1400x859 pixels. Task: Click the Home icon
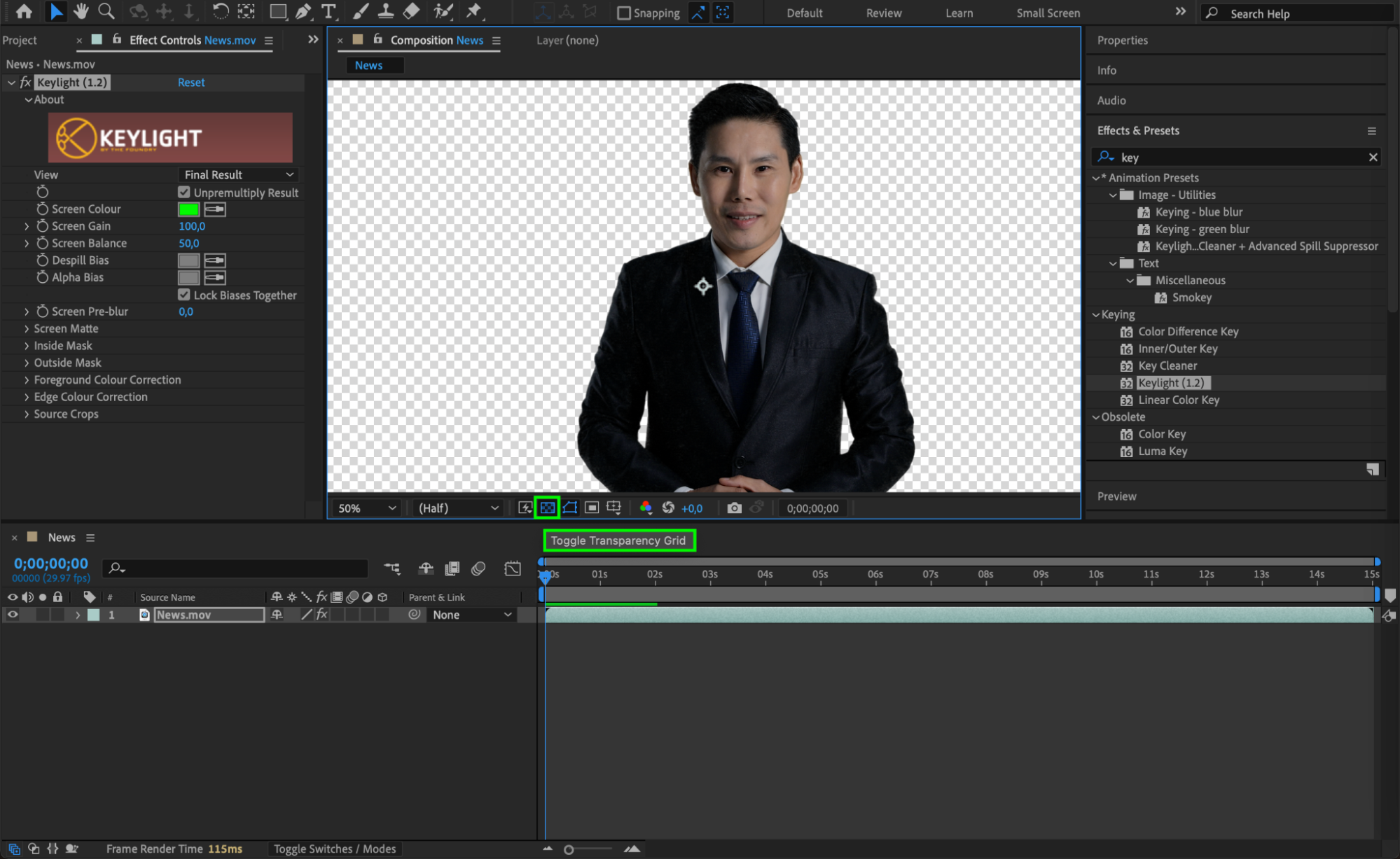tap(24, 11)
